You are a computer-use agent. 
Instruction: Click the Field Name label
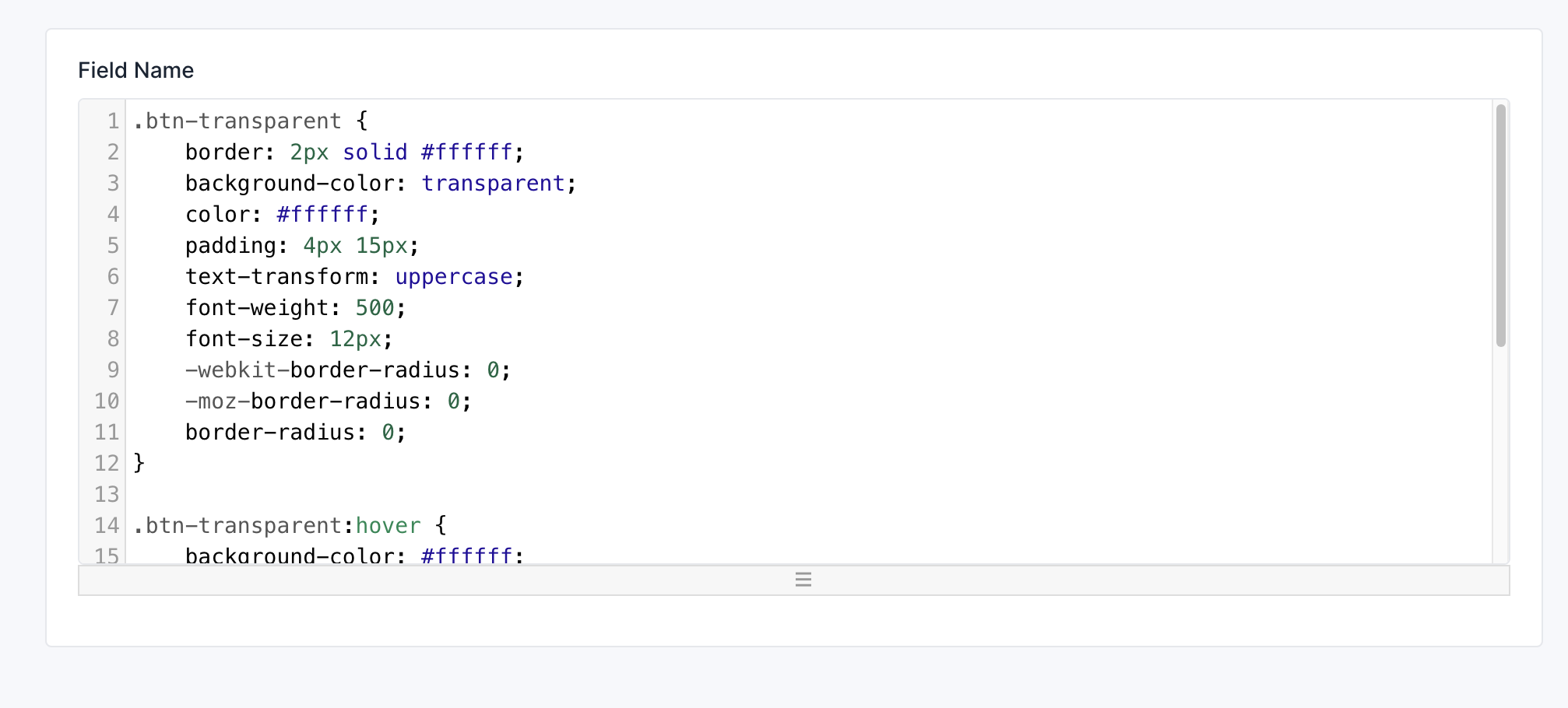tap(135, 70)
